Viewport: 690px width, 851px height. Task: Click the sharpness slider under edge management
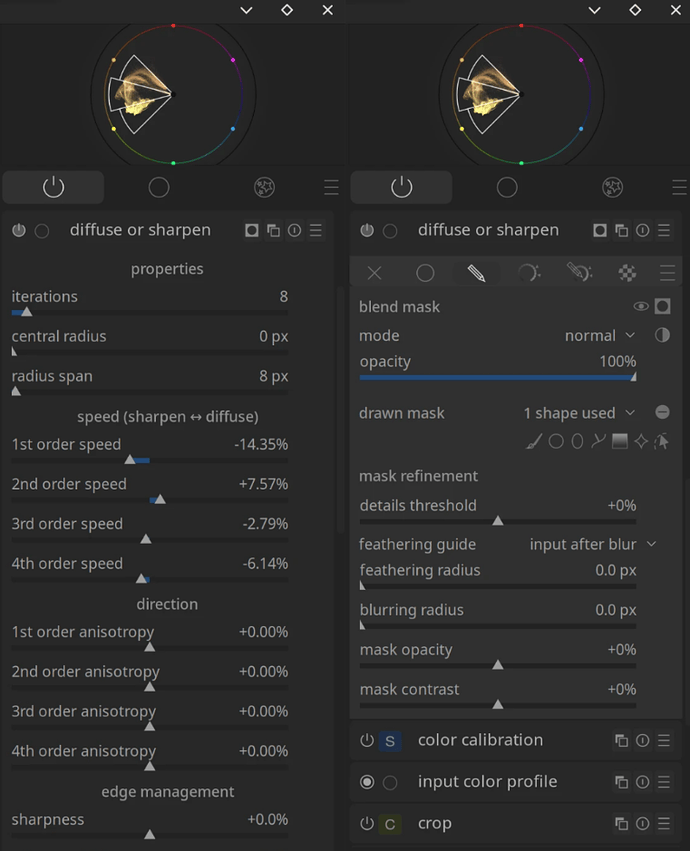[149, 834]
